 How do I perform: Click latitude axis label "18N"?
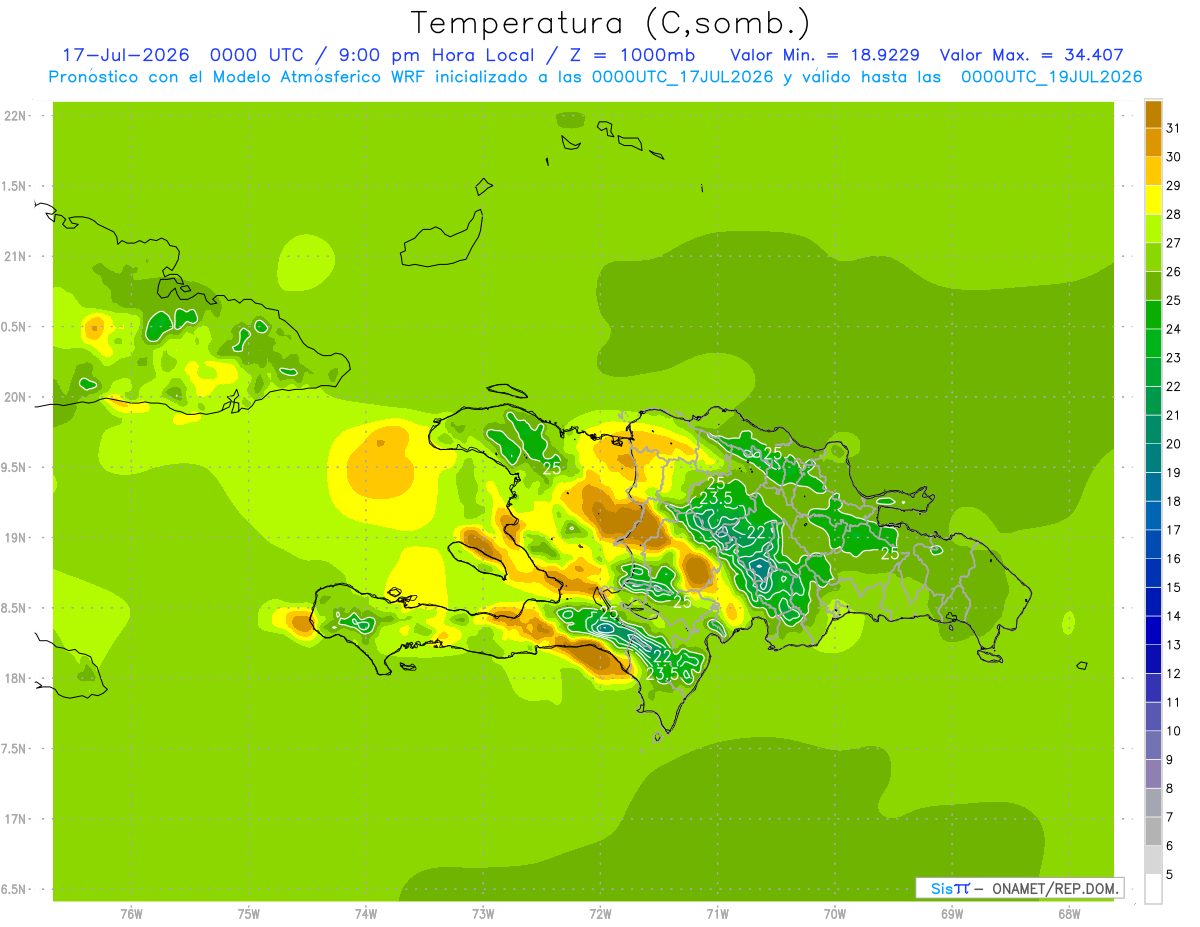click(x=17, y=678)
